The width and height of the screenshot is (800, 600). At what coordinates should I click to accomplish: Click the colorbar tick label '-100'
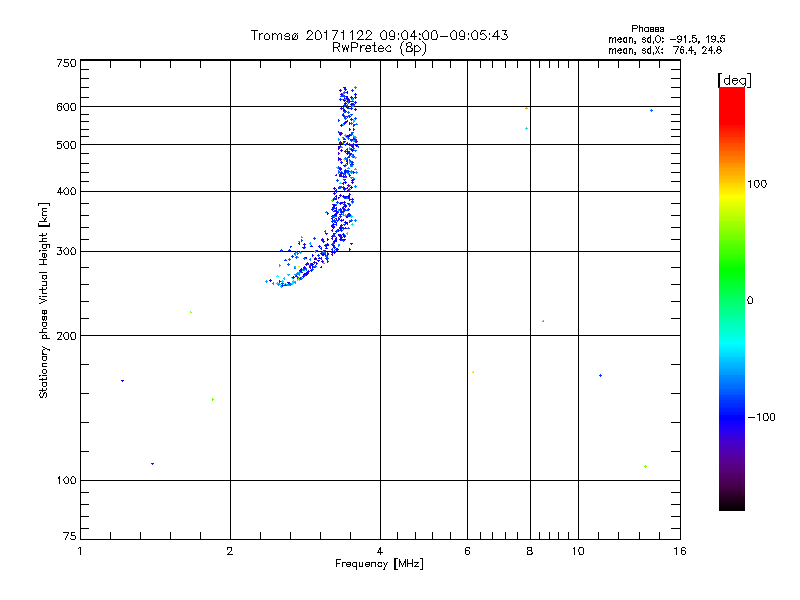coord(761,417)
